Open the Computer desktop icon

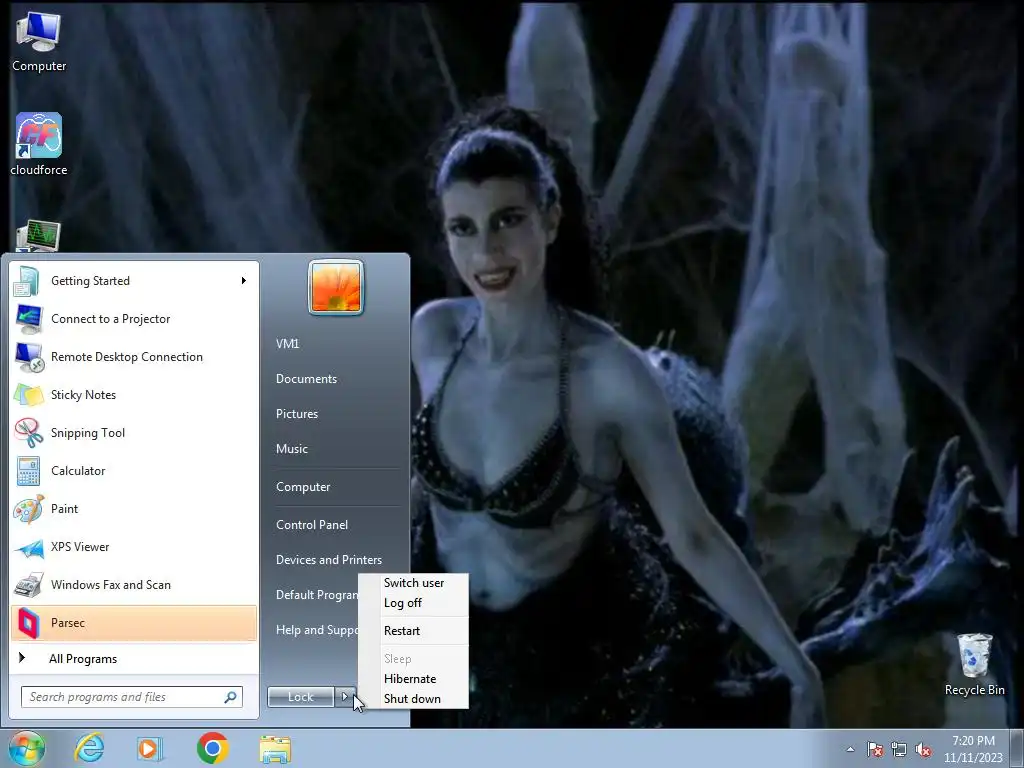tap(39, 41)
